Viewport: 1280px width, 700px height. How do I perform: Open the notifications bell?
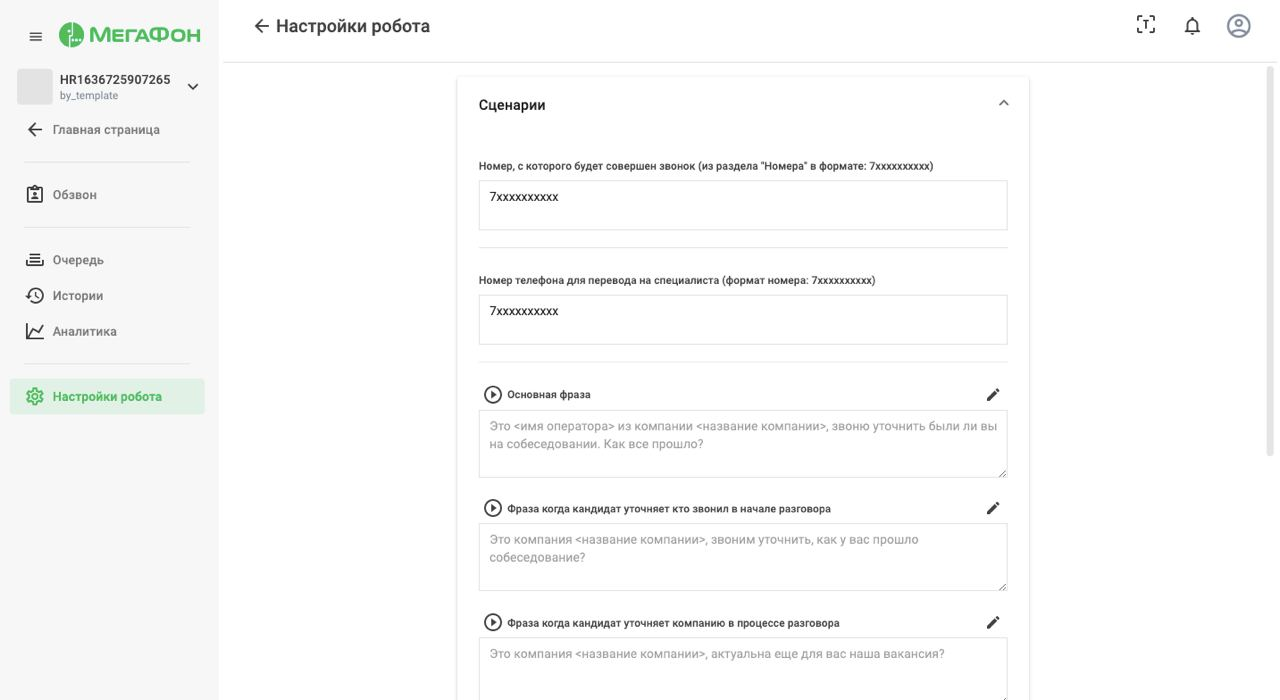pos(1192,26)
